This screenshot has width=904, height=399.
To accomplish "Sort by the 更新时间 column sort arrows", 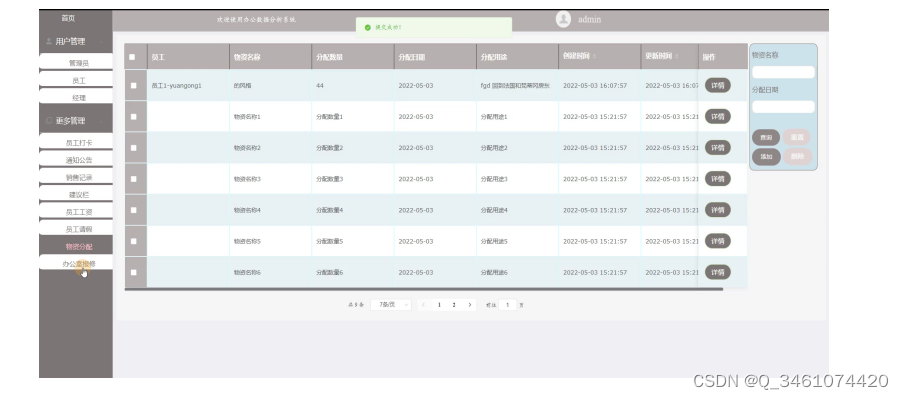I will [x=677, y=57].
